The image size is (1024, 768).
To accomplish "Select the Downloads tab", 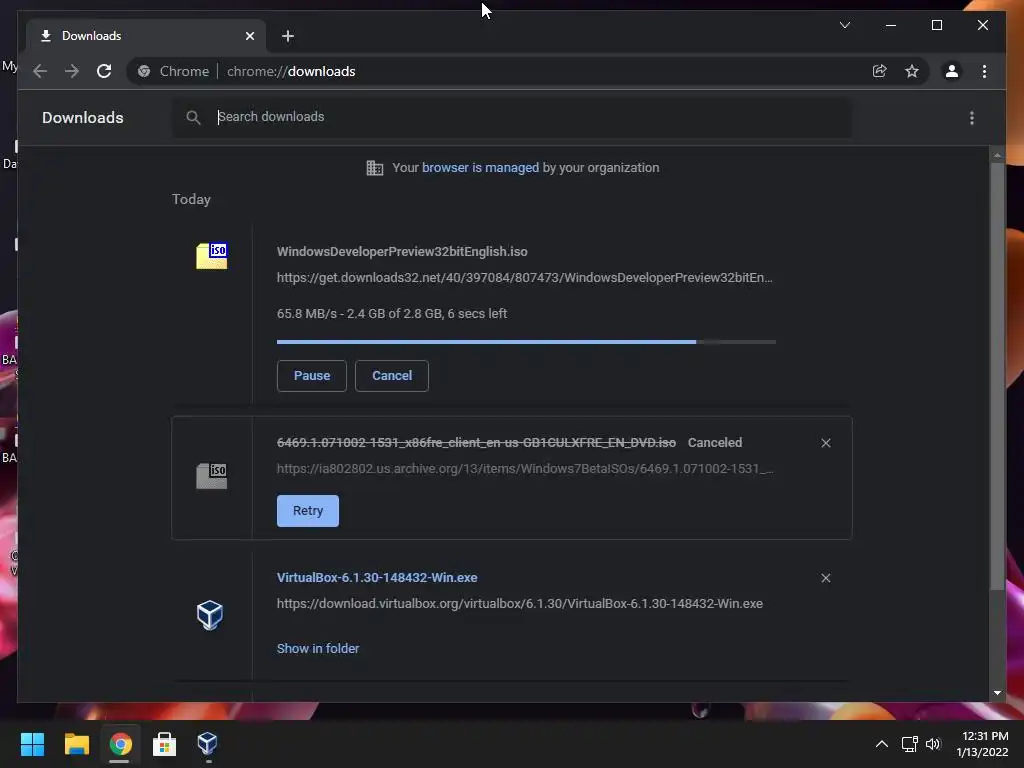I will click(x=146, y=36).
